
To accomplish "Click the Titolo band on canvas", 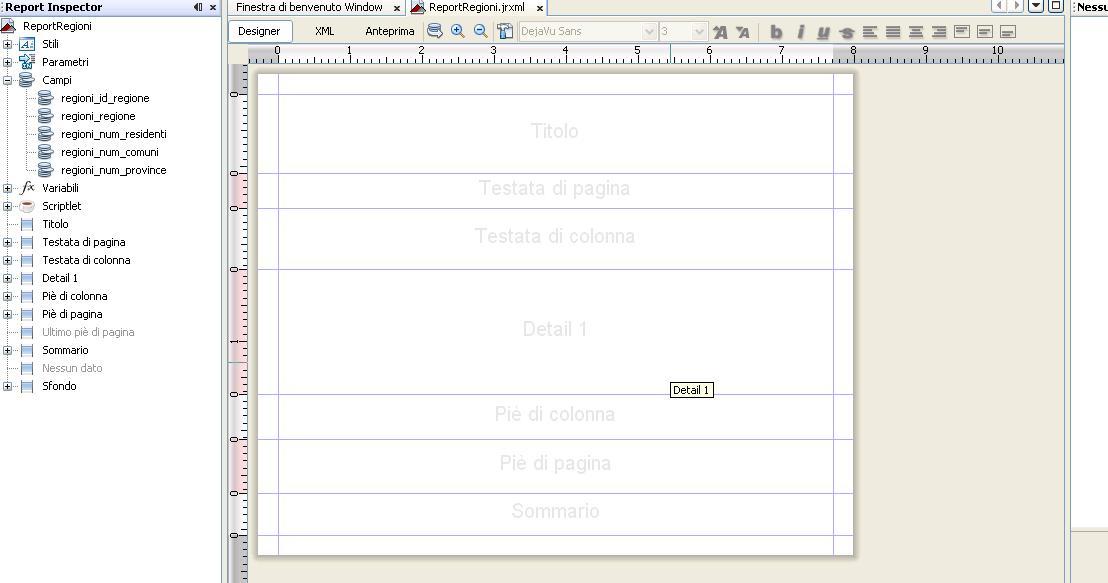I will tap(555, 134).
